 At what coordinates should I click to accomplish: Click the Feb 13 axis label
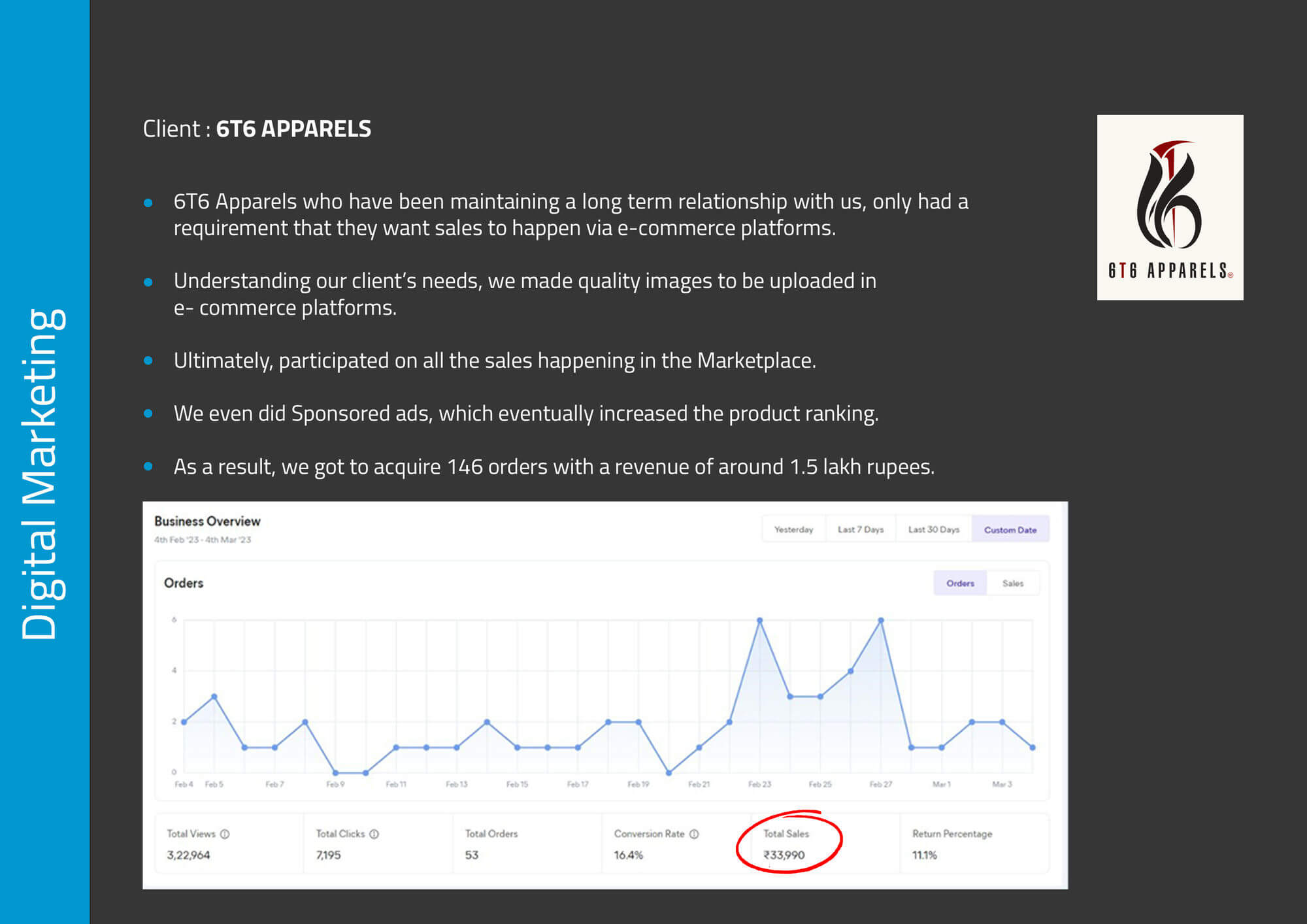[457, 784]
